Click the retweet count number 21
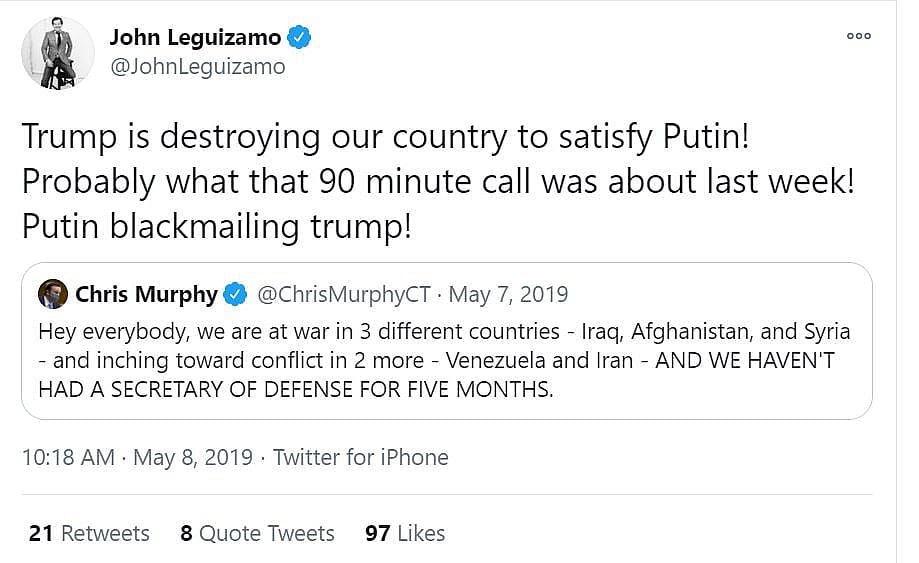This screenshot has width=919, height=563. (x=41, y=533)
